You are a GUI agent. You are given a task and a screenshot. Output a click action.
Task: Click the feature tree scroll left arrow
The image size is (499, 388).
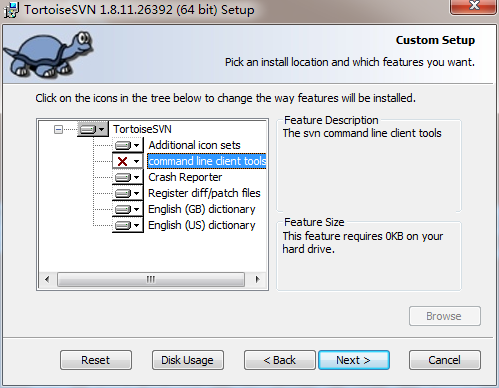tap(47, 279)
